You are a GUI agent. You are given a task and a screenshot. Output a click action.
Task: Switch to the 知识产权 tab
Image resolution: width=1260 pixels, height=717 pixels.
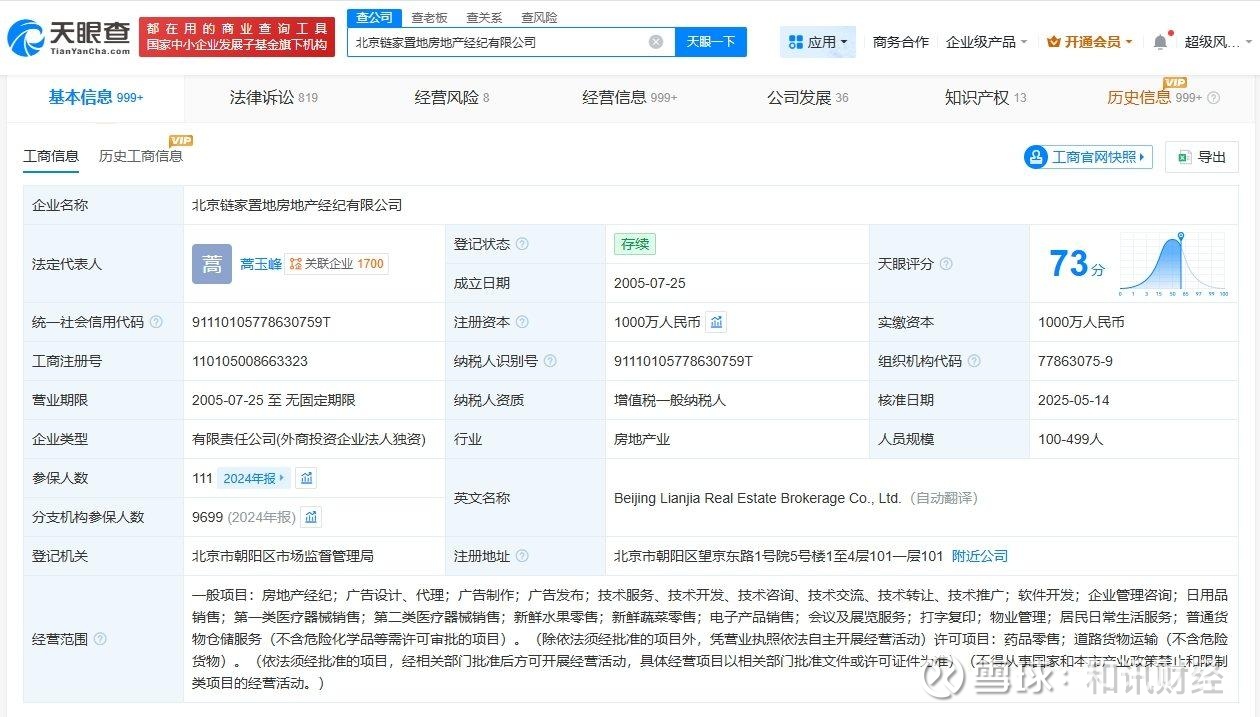986,97
